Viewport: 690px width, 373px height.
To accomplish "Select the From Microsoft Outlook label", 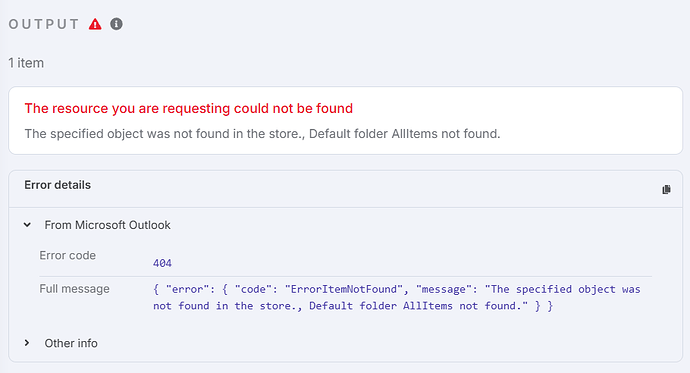I will click(107, 225).
